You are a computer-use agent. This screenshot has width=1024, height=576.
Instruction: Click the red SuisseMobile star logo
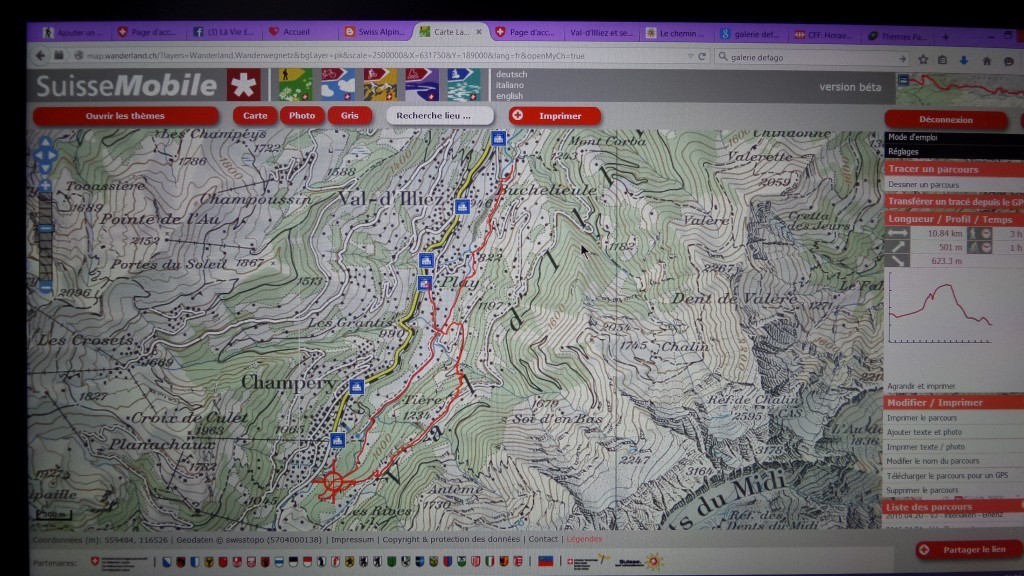[x=244, y=85]
